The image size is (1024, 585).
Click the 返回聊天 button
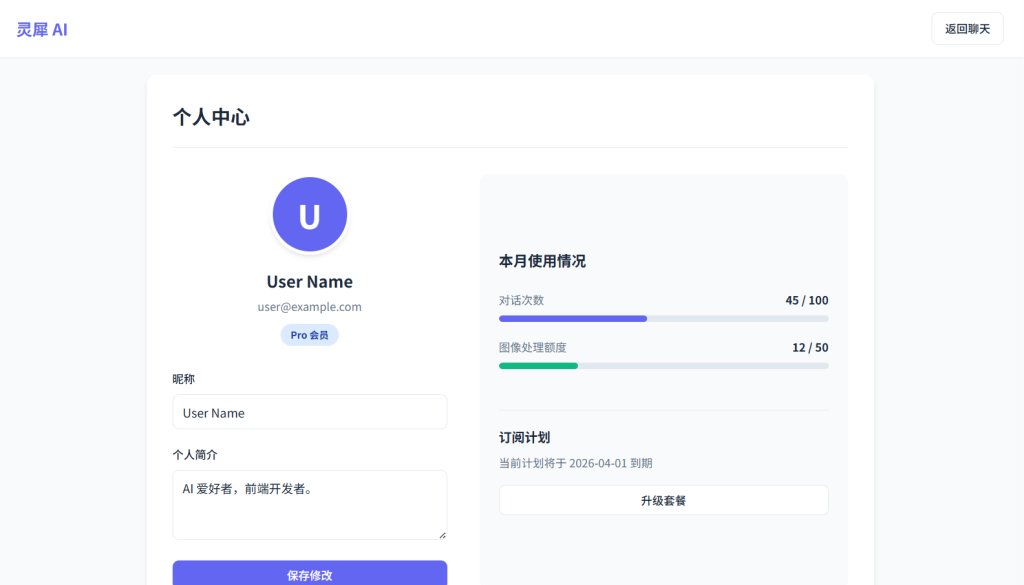(x=966, y=29)
